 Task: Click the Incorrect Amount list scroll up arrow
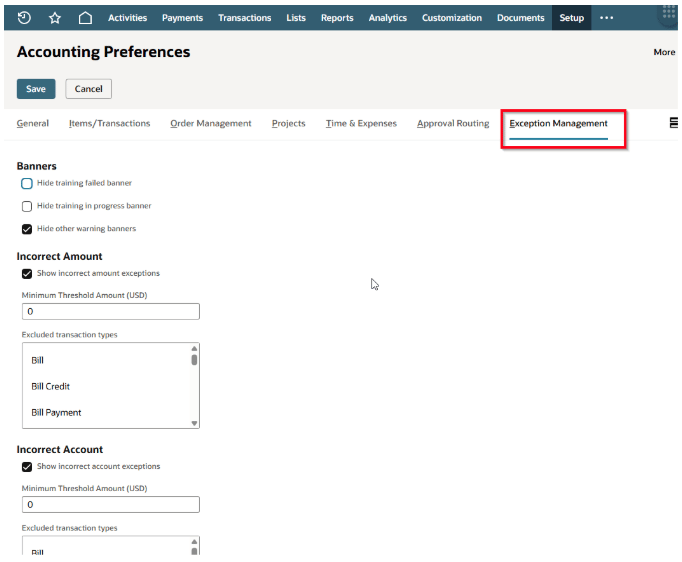(194, 348)
